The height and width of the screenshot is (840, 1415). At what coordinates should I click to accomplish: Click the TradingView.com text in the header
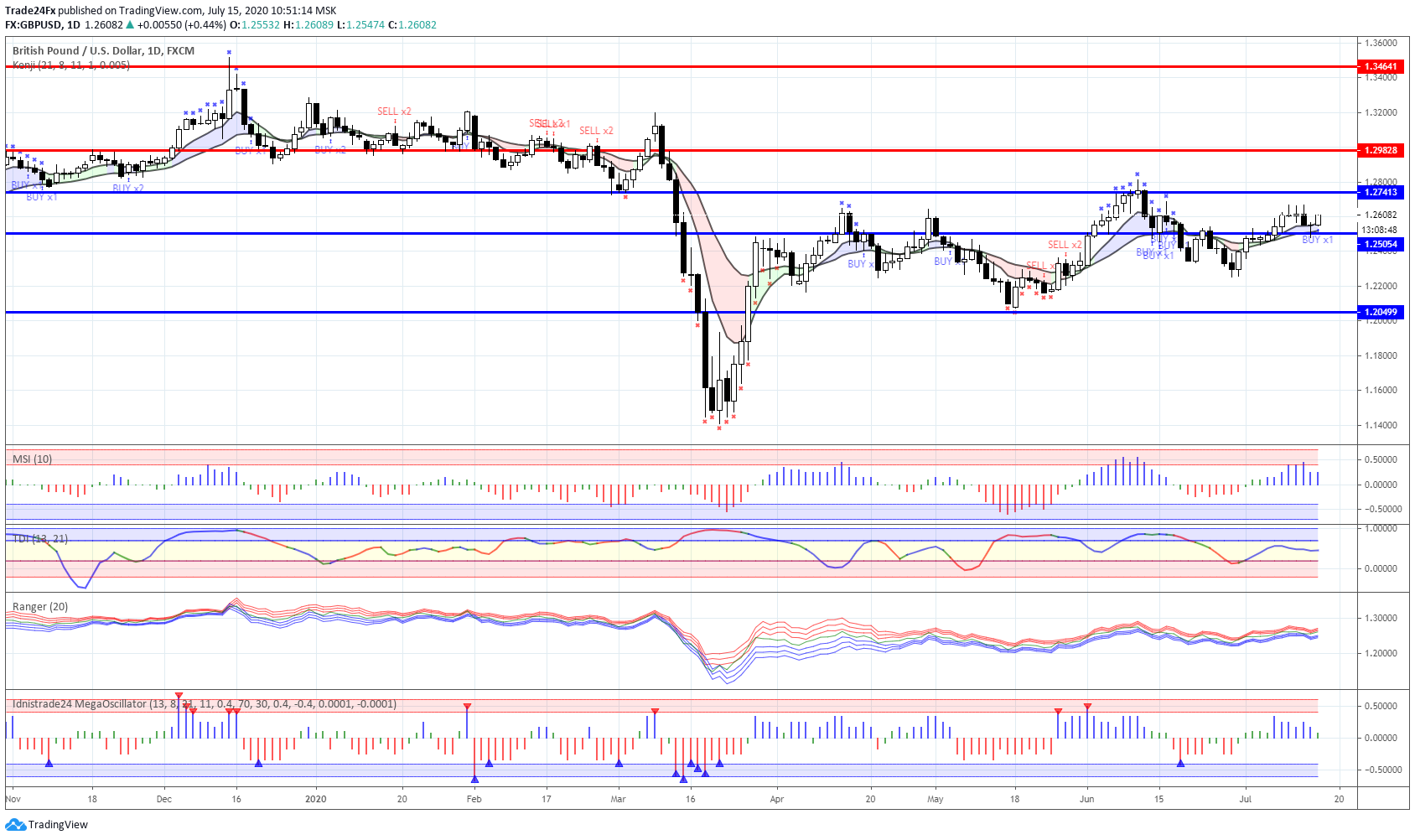[161, 11]
